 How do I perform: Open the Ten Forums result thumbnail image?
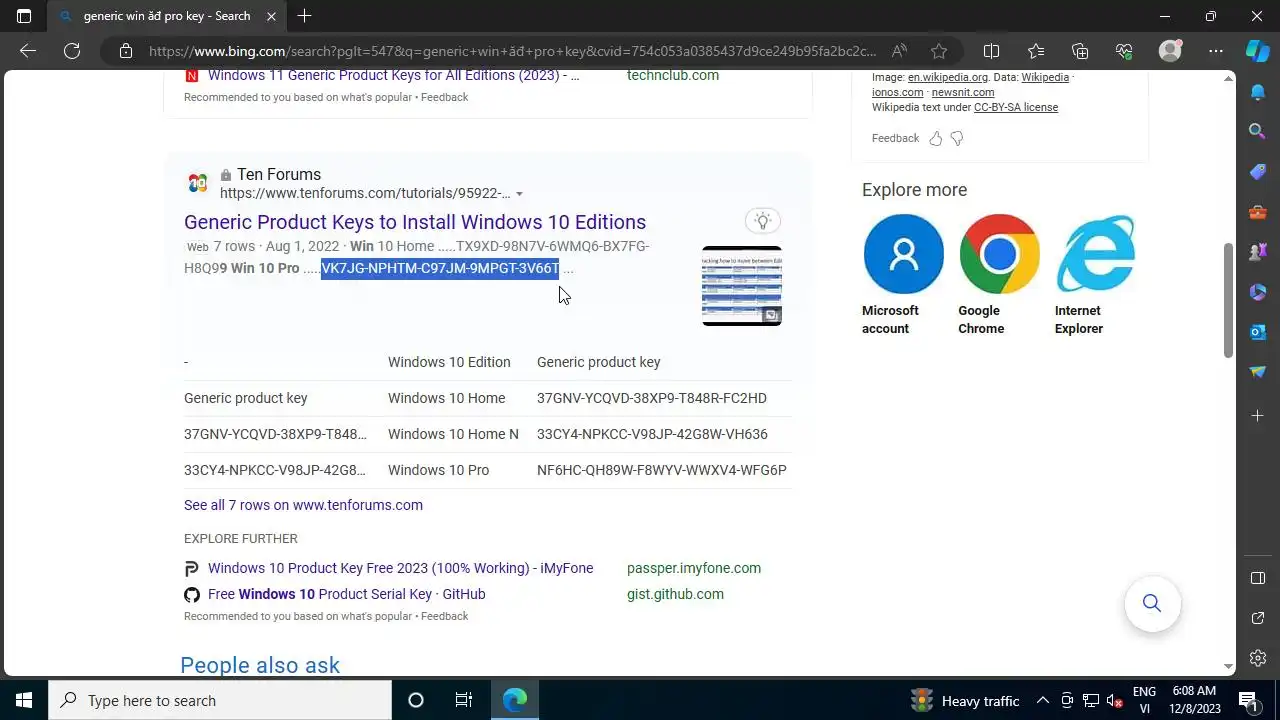click(x=742, y=286)
